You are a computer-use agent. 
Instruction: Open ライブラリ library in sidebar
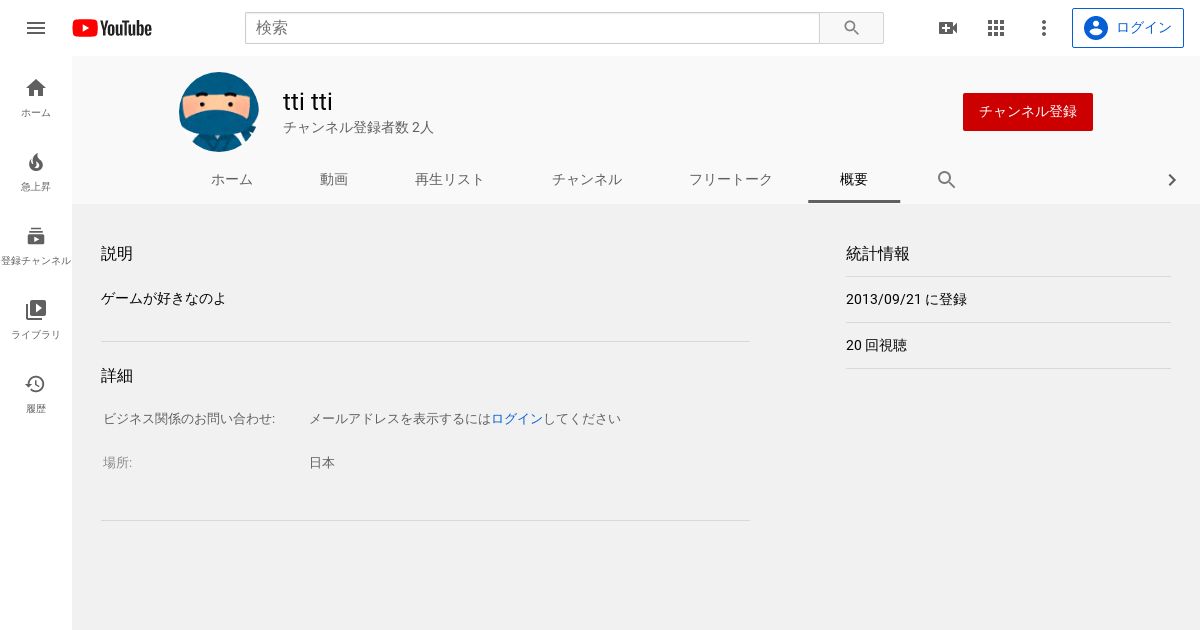tap(36, 320)
